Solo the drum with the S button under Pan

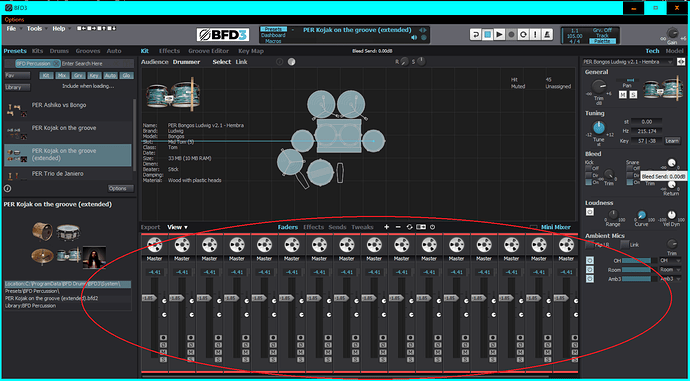[633, 95]
